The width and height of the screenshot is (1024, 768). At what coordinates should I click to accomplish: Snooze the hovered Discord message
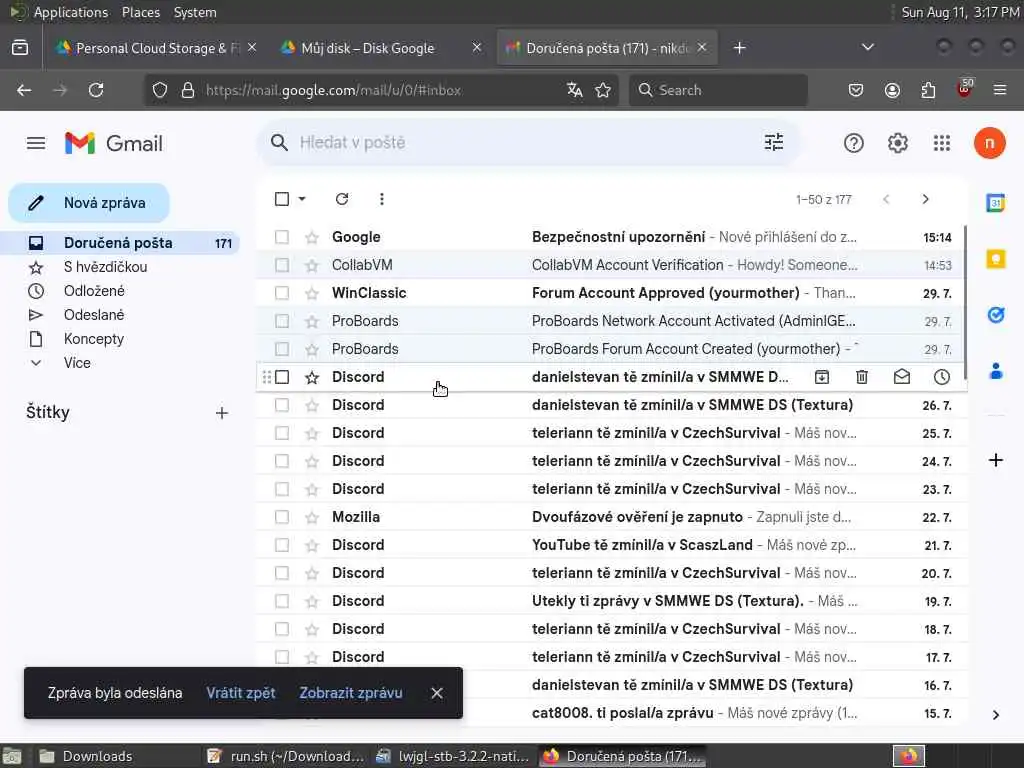tap(942, 377)
